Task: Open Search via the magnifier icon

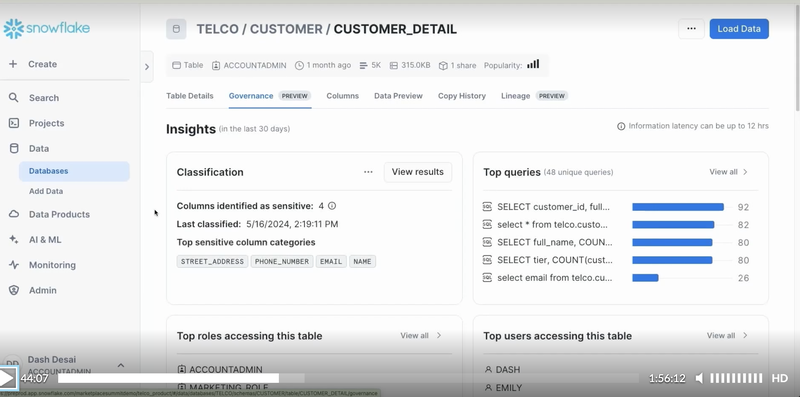Action: [14, 97]
